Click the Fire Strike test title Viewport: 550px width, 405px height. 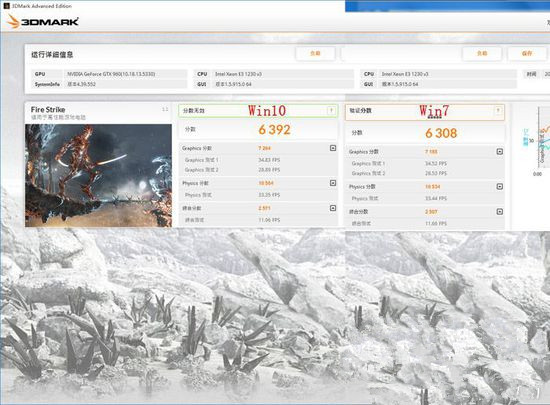48,109
